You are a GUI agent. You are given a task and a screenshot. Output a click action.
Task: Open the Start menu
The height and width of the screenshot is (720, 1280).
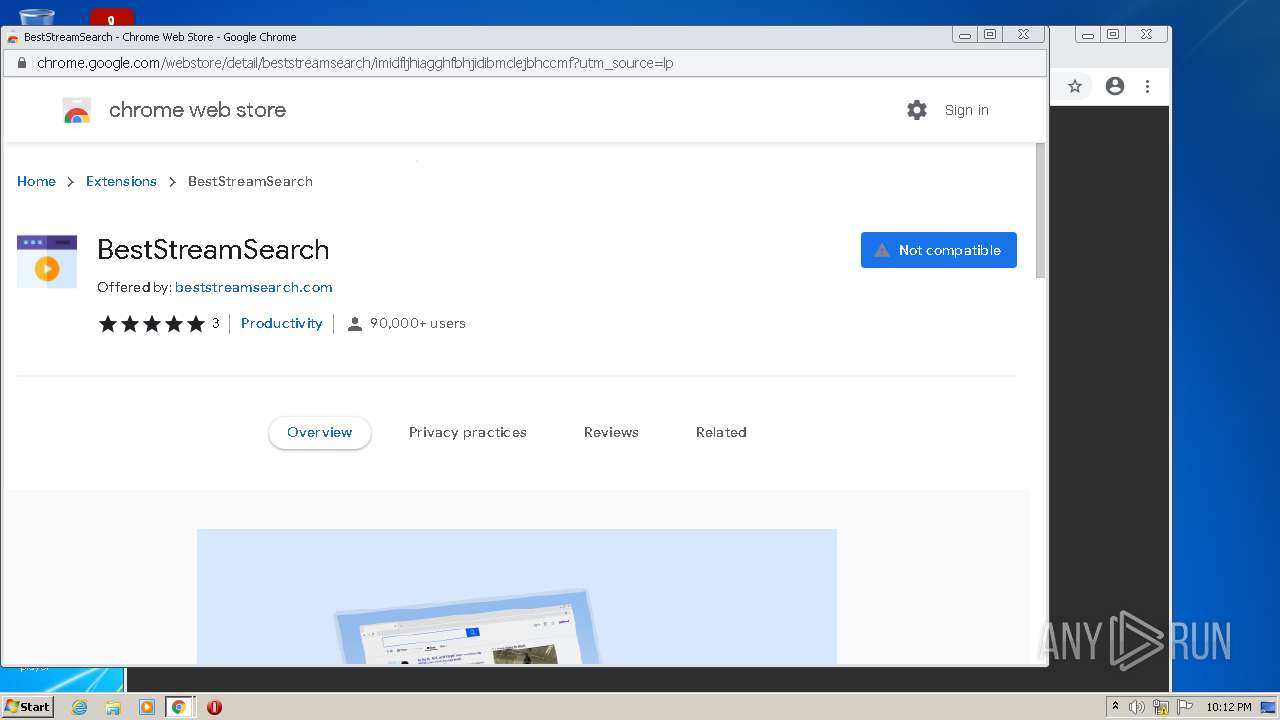[x=27, y=707]
